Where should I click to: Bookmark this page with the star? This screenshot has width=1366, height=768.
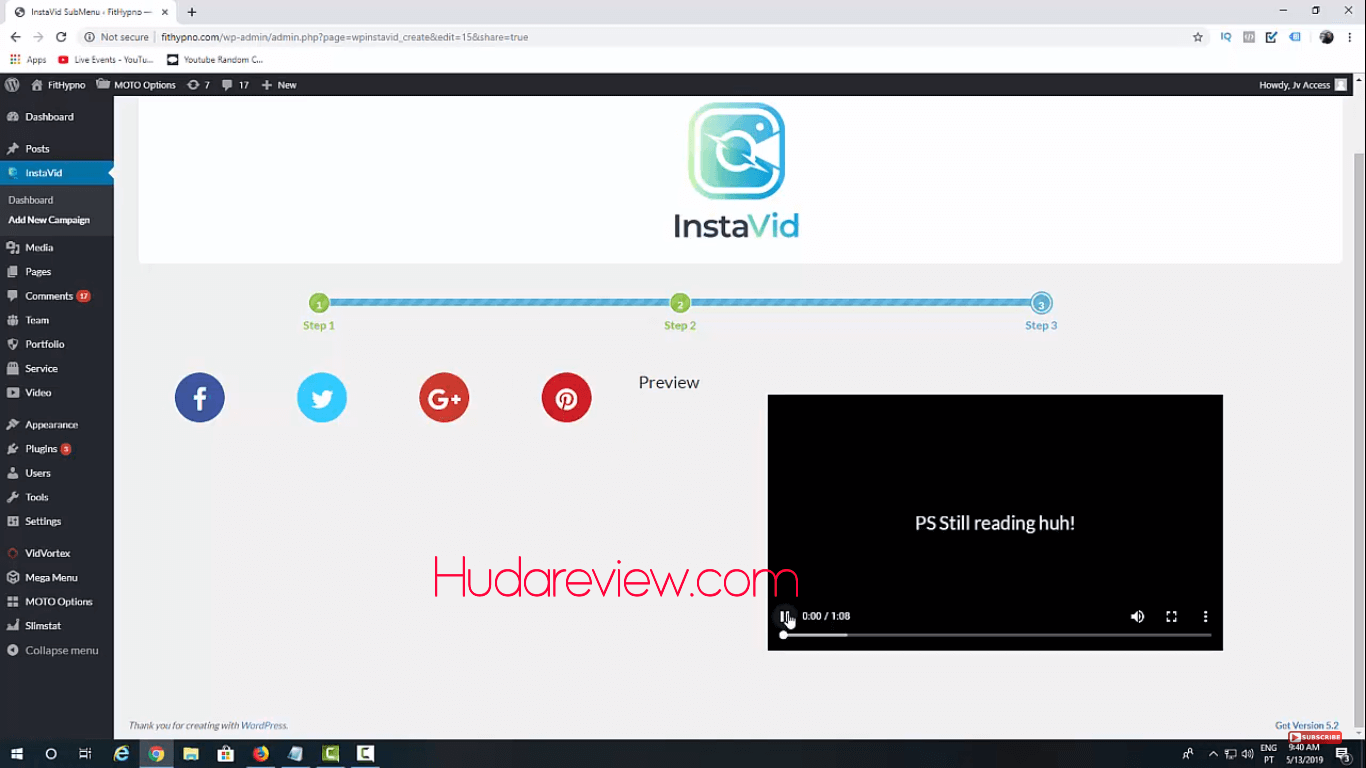[x=1198, y=37]
